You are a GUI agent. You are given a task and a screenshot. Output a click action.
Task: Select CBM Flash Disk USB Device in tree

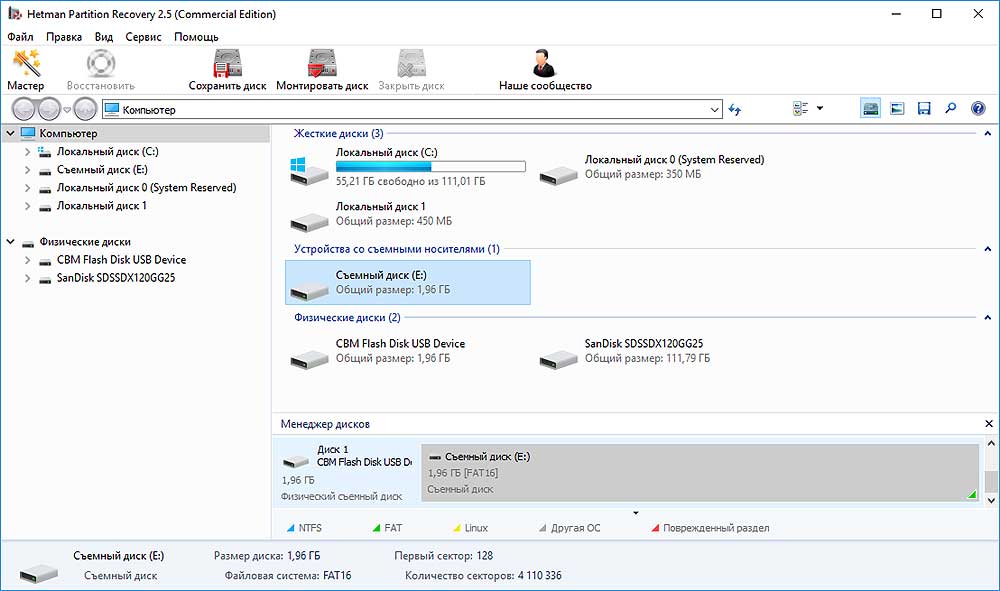[121, 260]
